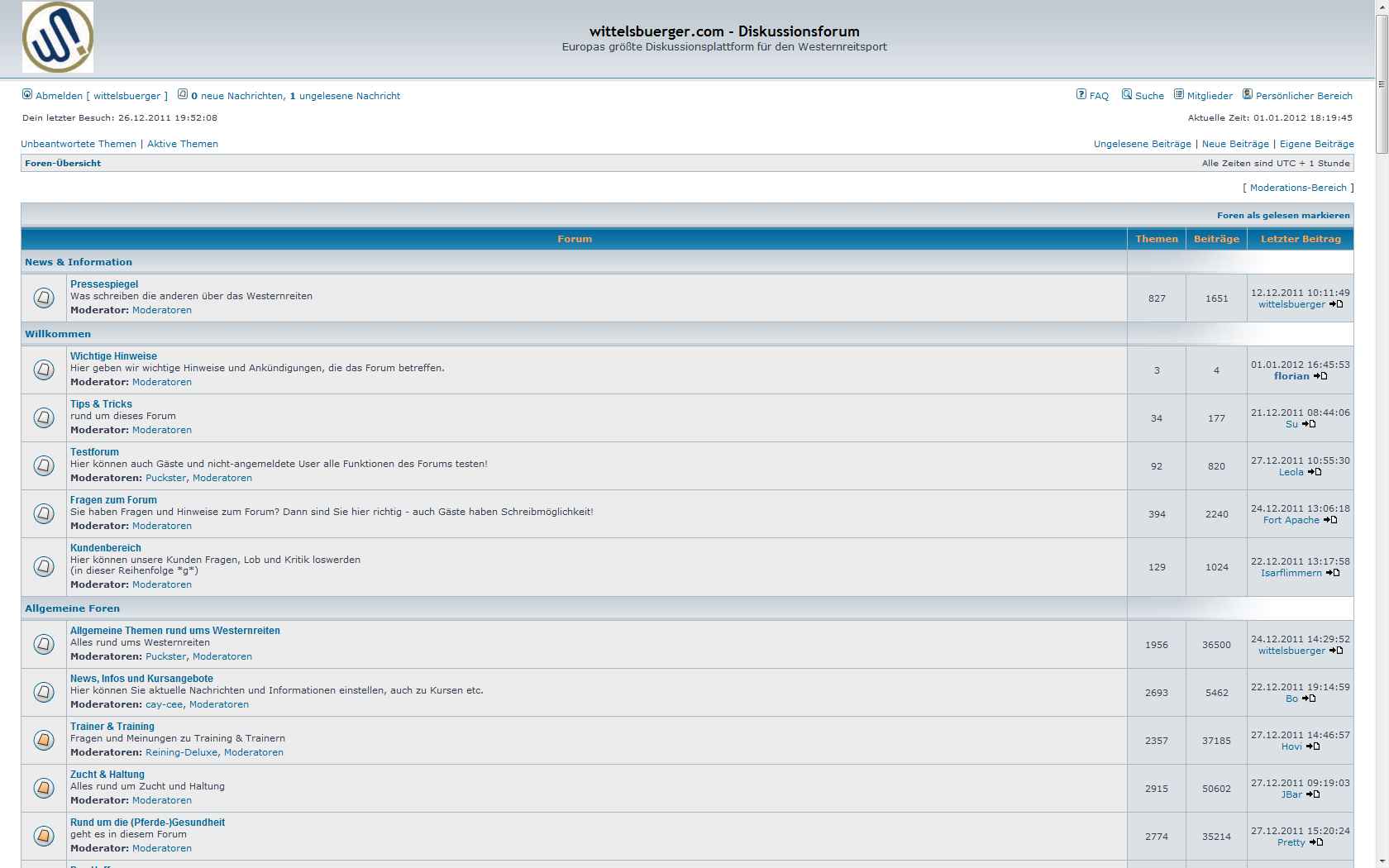
Task: Click the Mitglieder icon
Action: tap(1179, 94)
